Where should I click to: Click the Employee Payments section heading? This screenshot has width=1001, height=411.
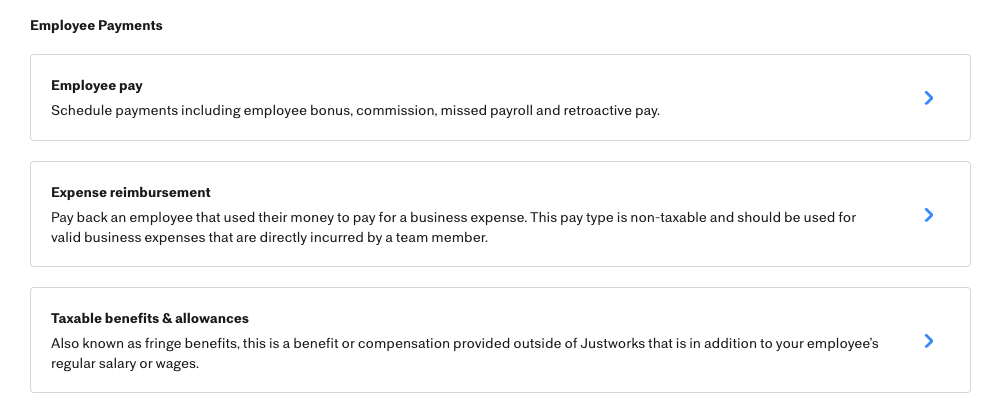pyautogui.click(x=96, y=26)
